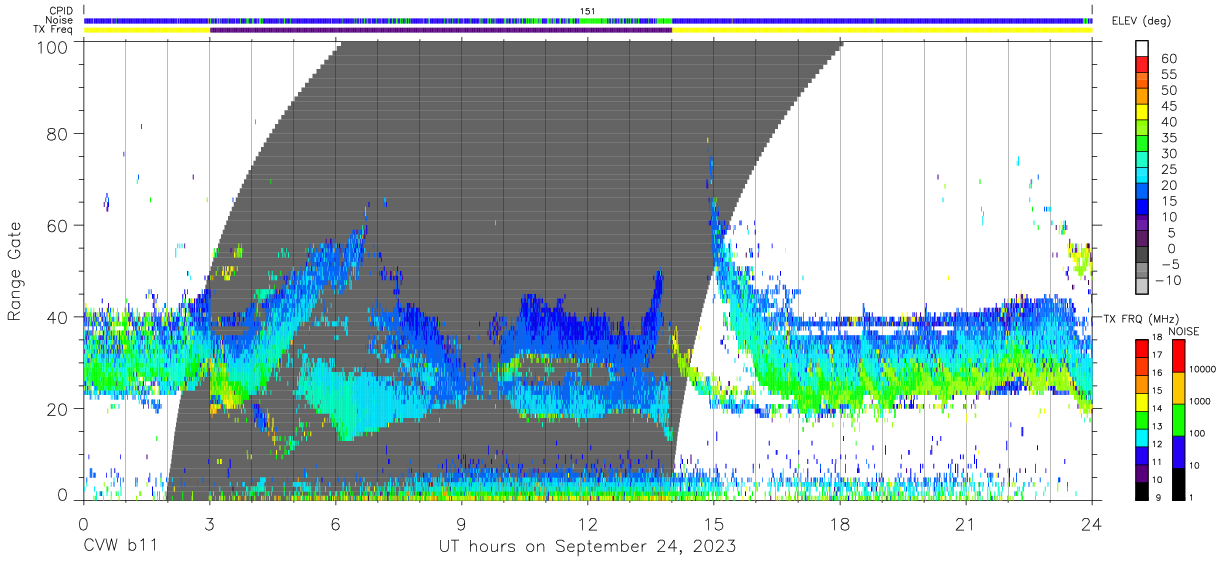Screen dimensions: 1228x567
Task: Click the NOISE legend title
Action: [1185, 331]
